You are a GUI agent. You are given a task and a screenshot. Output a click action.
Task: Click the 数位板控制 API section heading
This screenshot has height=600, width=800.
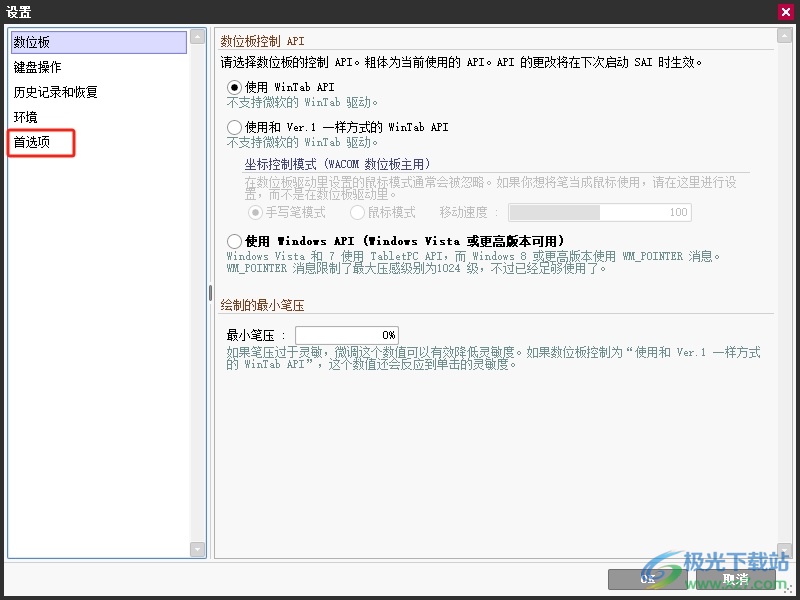[262, 41]
